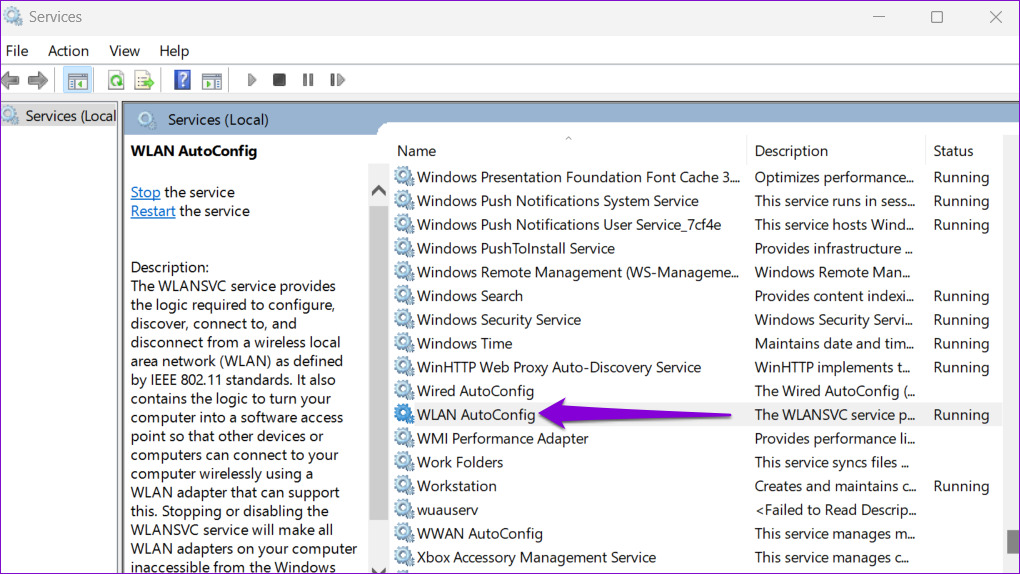
Task: Click gear icon of Windows Presentation Foundation Font Cache
Action: tap(404, 176)
